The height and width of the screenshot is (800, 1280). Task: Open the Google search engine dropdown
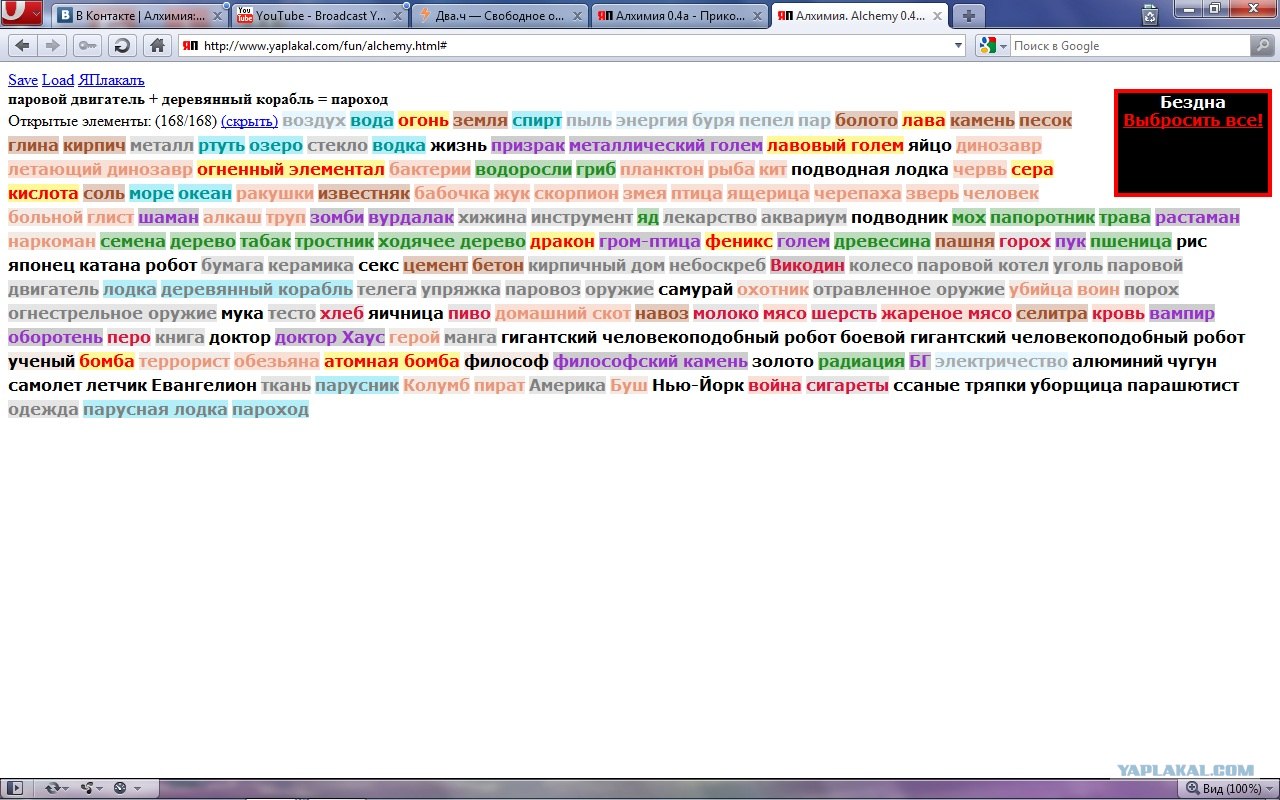993,45
